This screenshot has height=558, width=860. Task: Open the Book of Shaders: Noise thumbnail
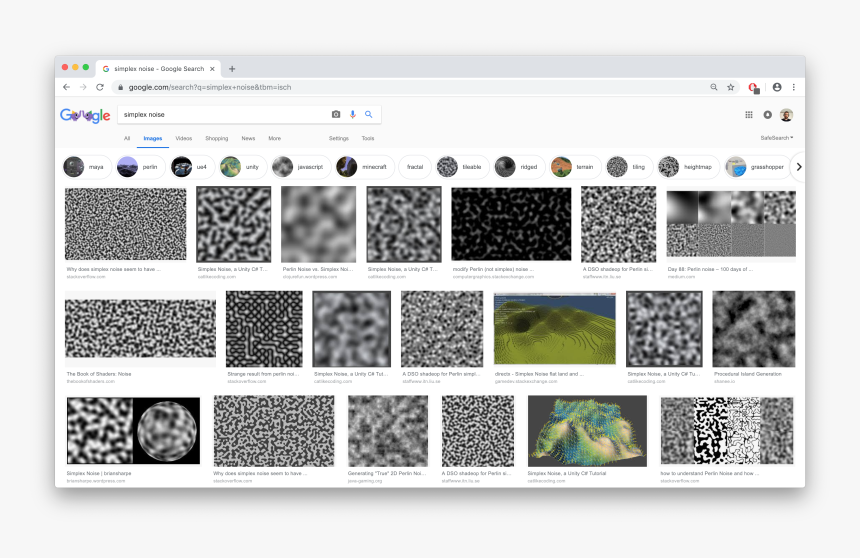140,329
